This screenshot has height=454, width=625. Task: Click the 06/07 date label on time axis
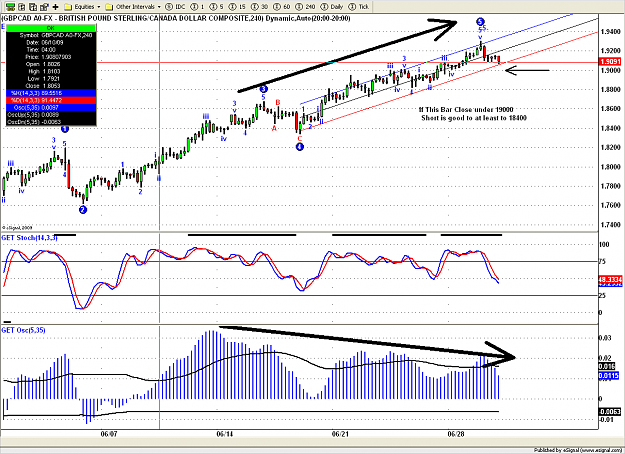pyautogui.click(x=108, y=434)
